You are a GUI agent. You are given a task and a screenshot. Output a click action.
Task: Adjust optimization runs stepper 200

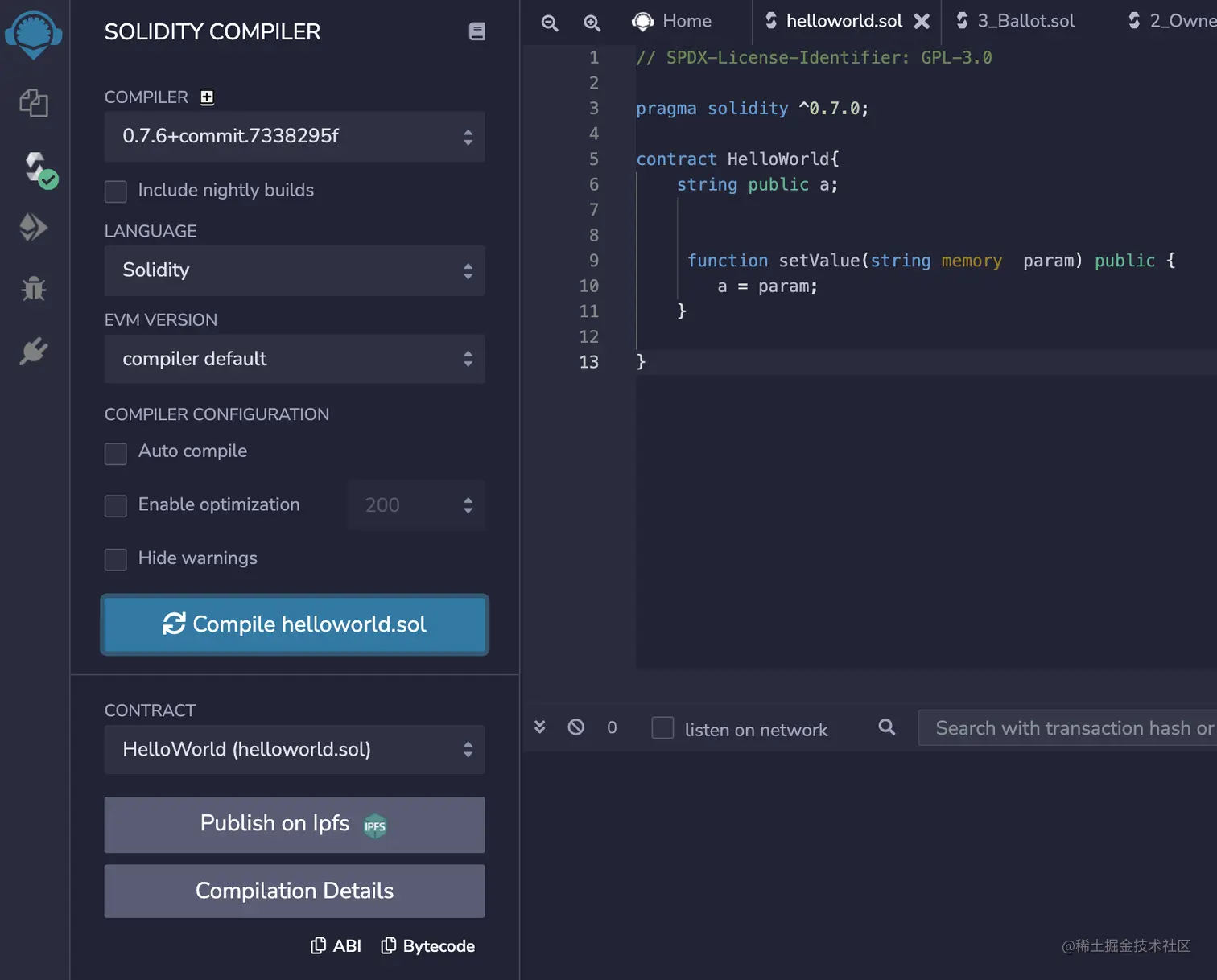tap(417, 505)
